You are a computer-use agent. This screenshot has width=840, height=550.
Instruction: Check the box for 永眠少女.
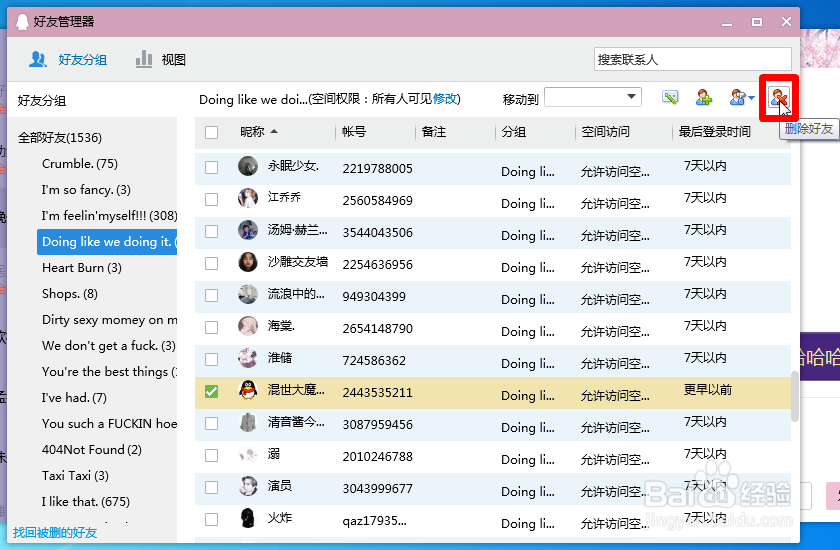212,168
